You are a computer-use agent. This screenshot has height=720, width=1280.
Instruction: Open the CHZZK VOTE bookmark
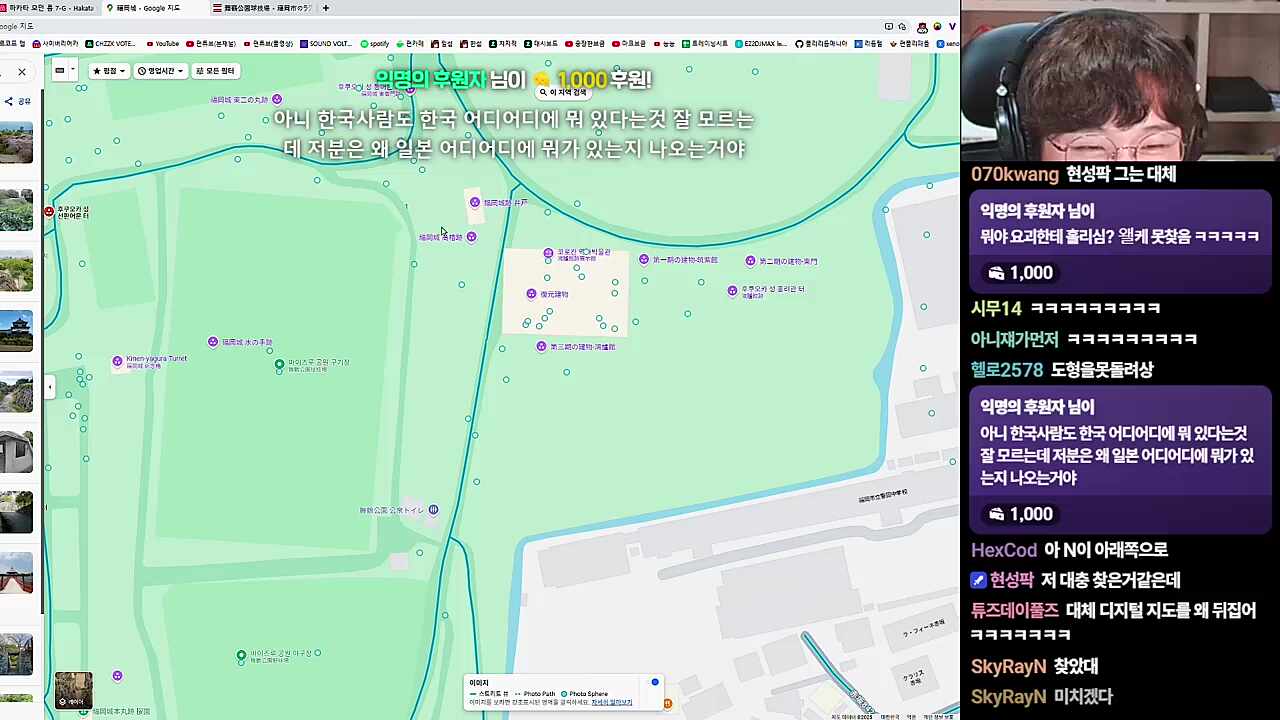tap(111, 44)
